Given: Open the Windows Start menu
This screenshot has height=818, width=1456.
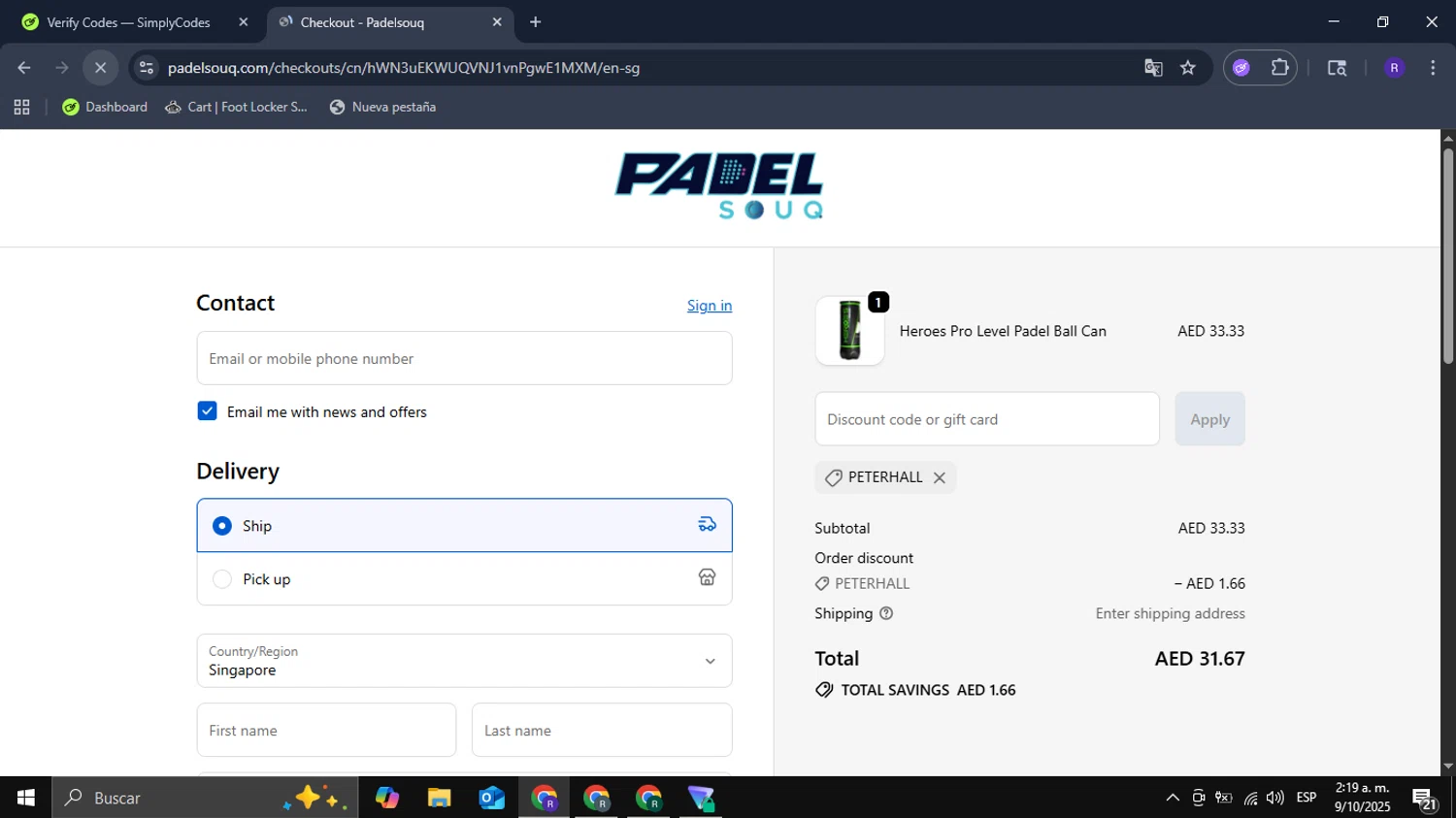Looking at the screenshot, I should (25, 798).
